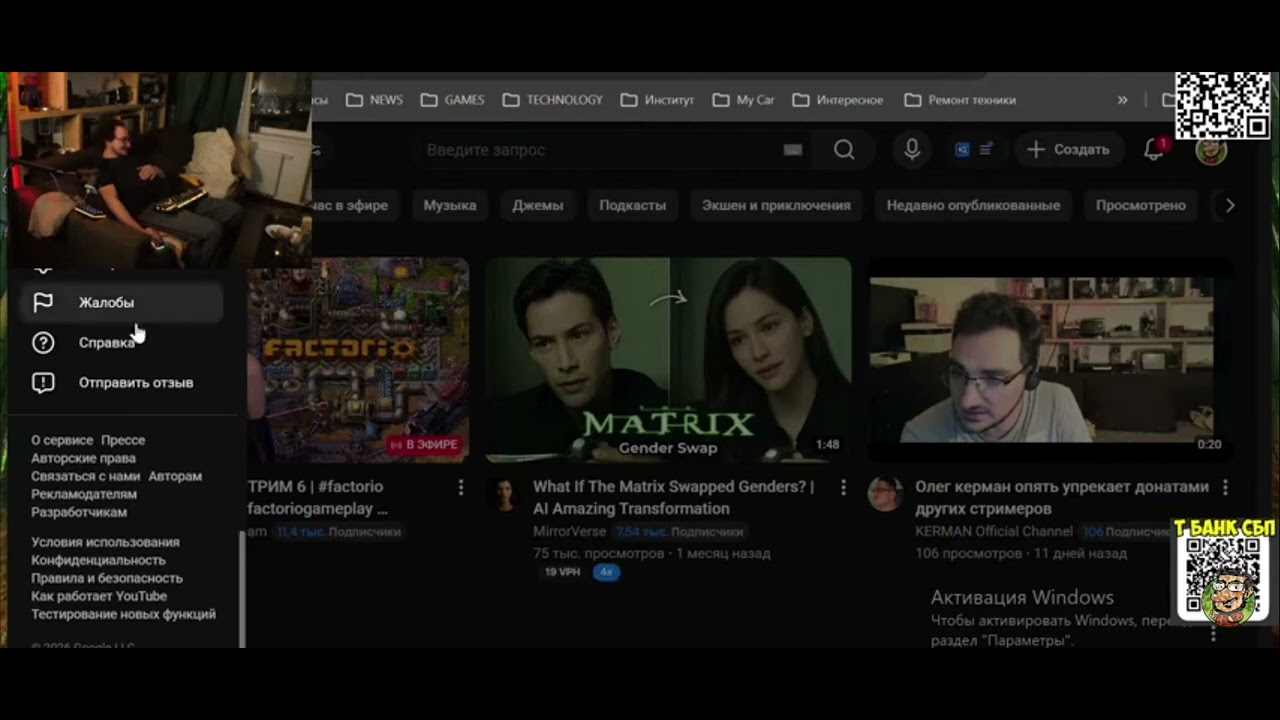Select the Экшен и приключения chip
Screen dimensions: 1280x720
click(x=776, y=205)
